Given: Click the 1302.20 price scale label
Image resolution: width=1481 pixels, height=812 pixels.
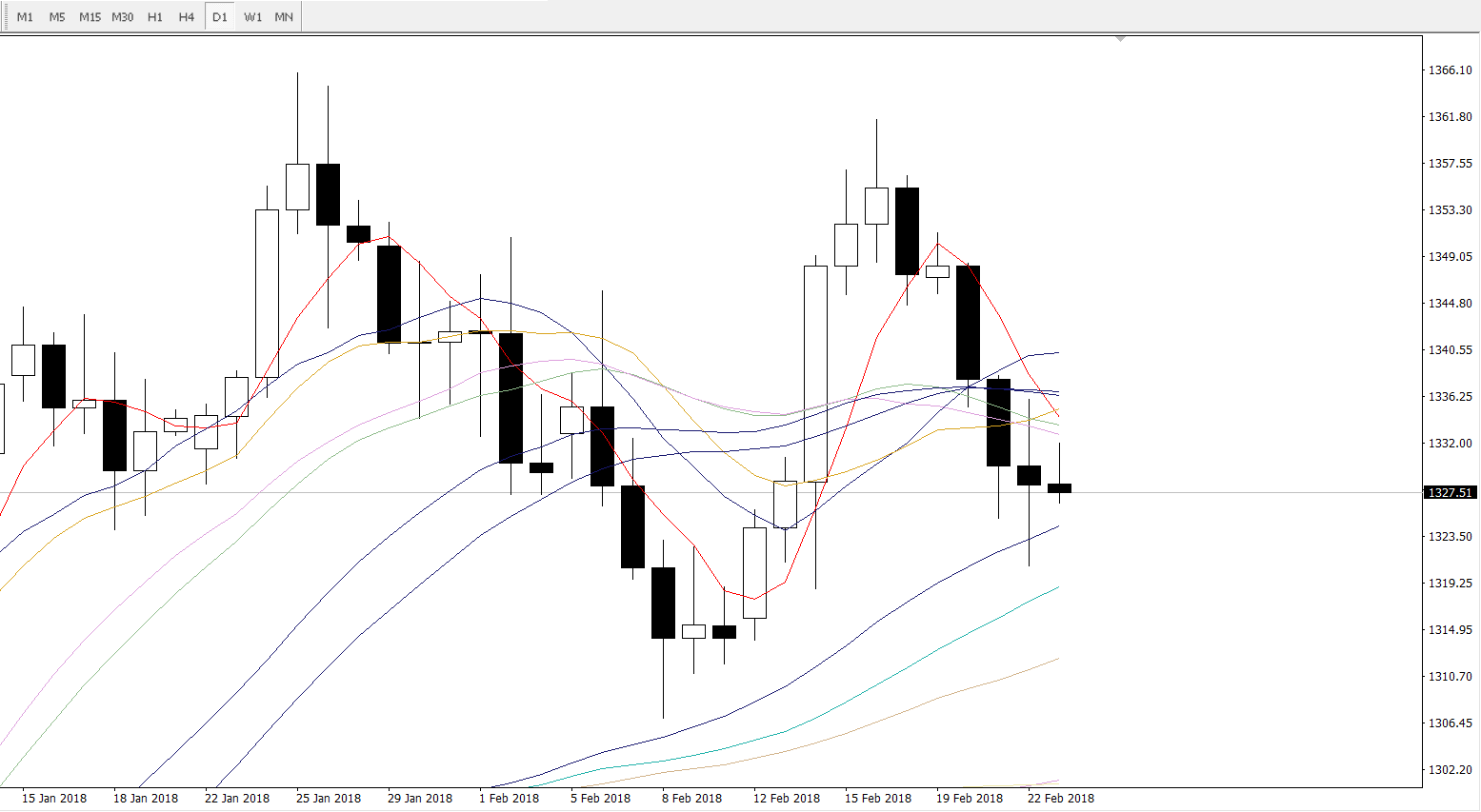Looking at the screenshot, I should [1450, 769].
